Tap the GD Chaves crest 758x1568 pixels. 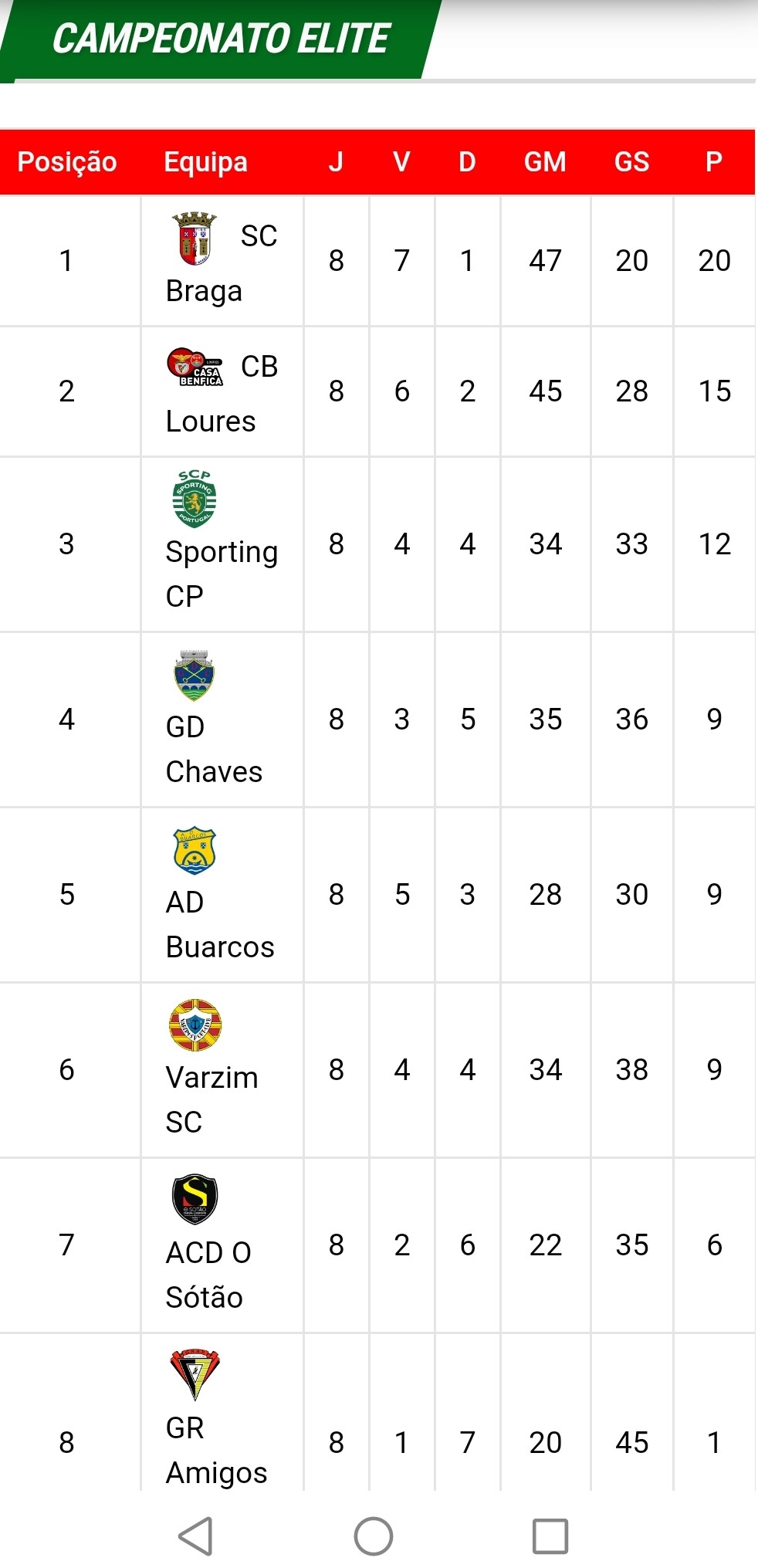click(x=194, y=675)
